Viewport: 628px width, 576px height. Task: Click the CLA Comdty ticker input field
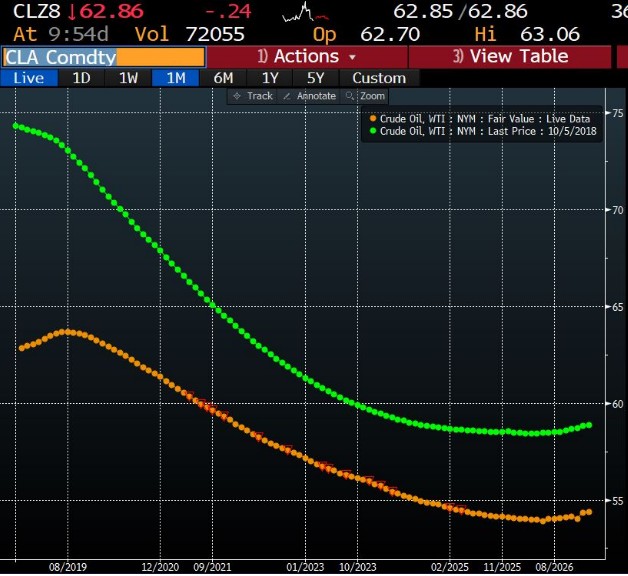[x=104, y=57]
